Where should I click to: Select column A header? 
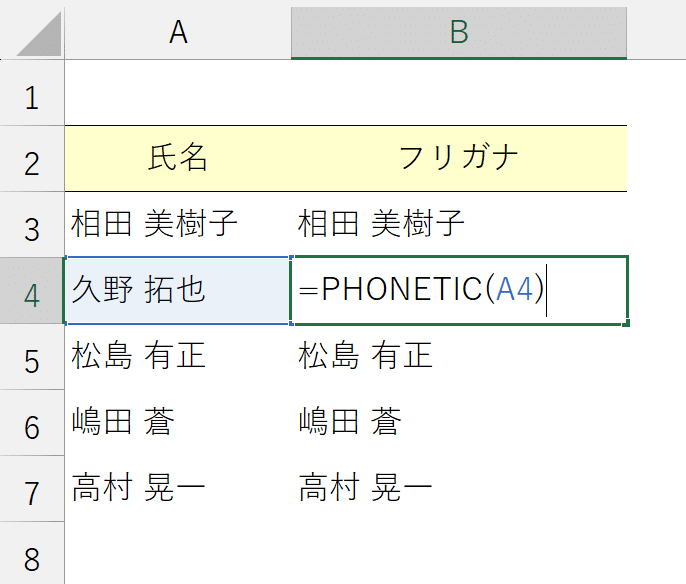click(178, 32)
